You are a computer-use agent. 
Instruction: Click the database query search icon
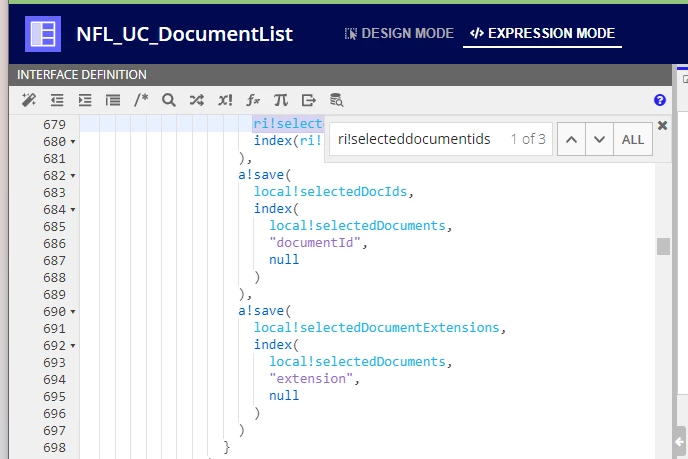pyautogui.click(x=337, y=100)
